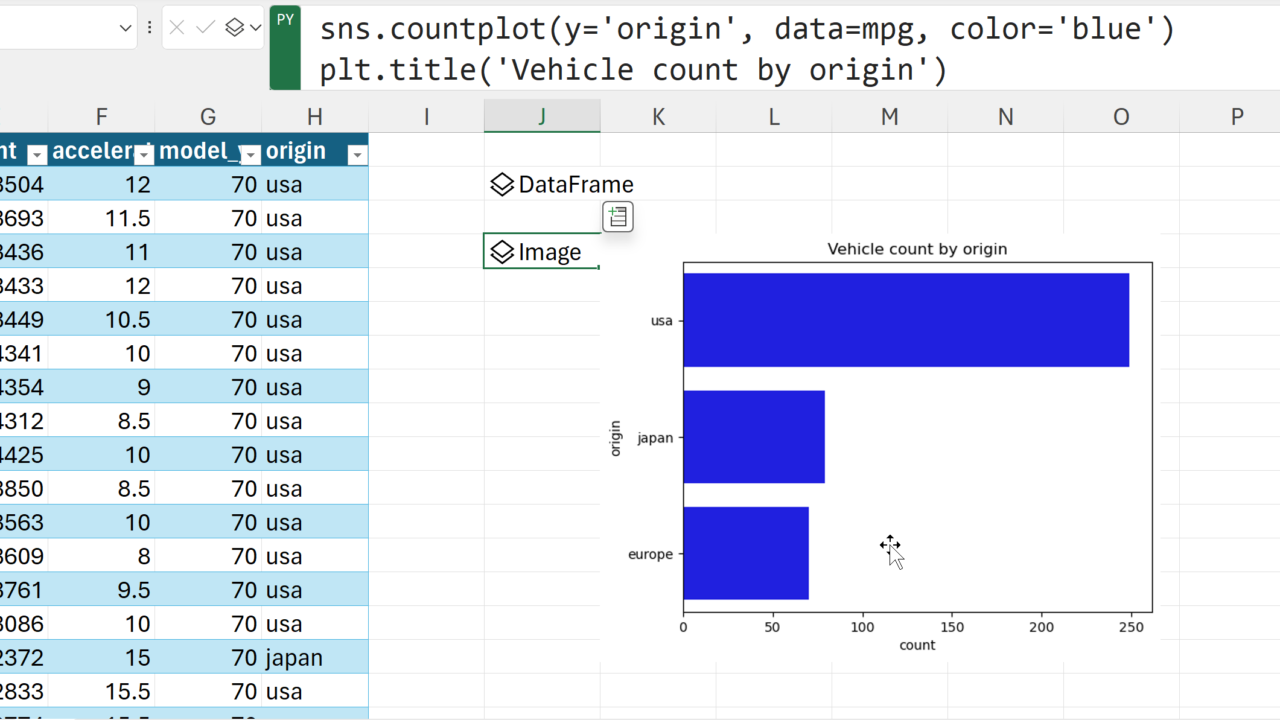
Task: Open the model_year column filter dropdown
Action: (250, 154)
